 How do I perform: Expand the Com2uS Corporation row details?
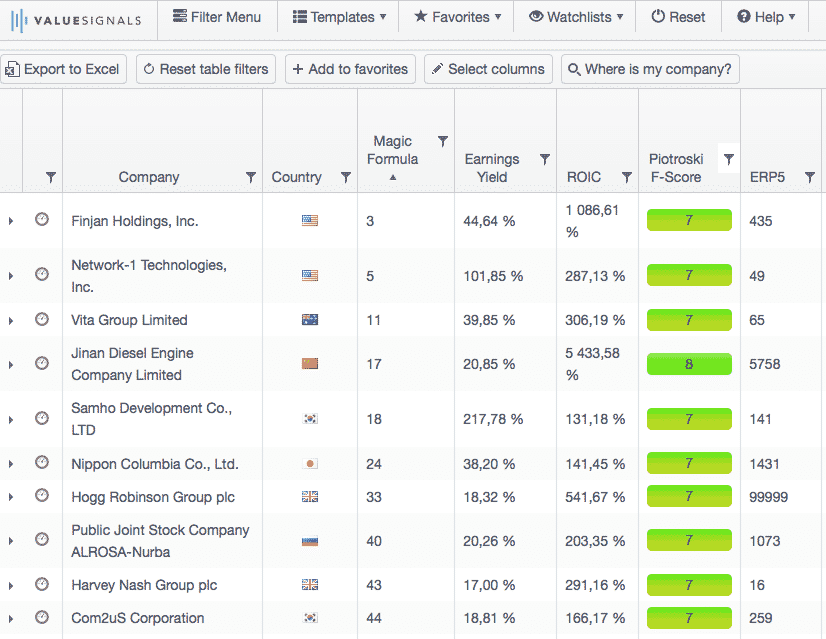[11, 619]
